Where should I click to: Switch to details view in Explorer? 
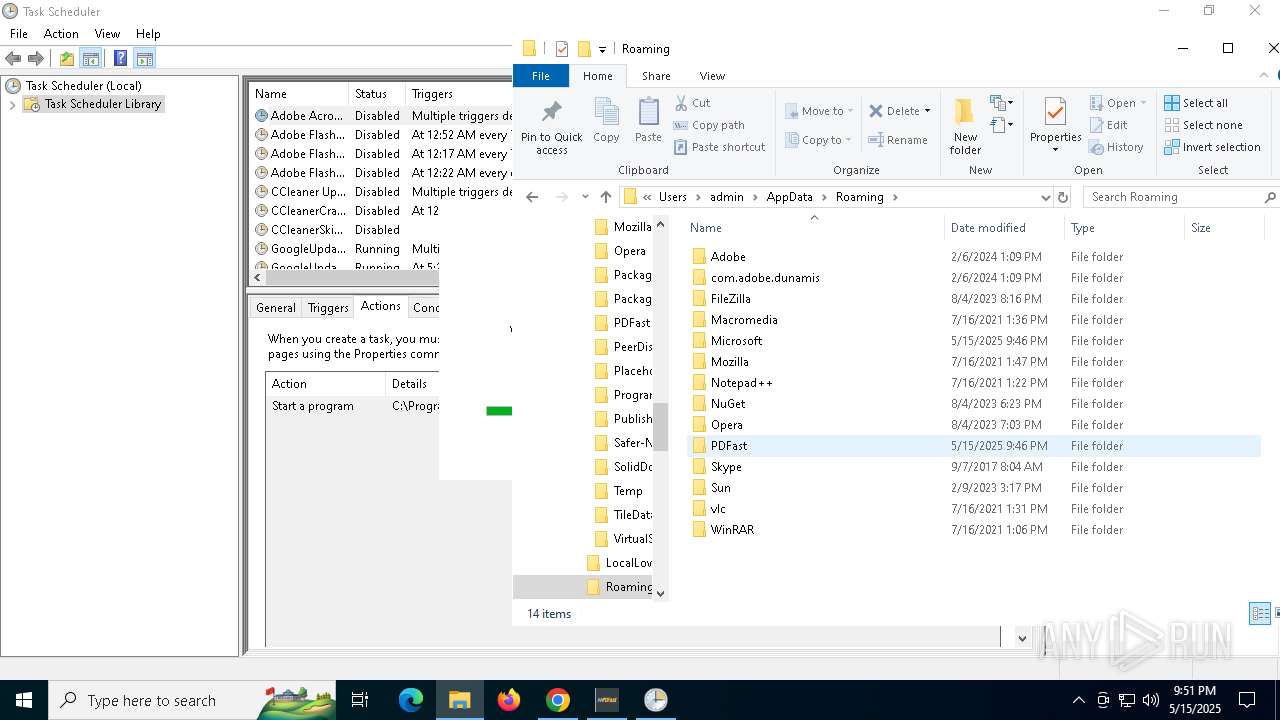pyautogui.click(x=1260, y=613)
